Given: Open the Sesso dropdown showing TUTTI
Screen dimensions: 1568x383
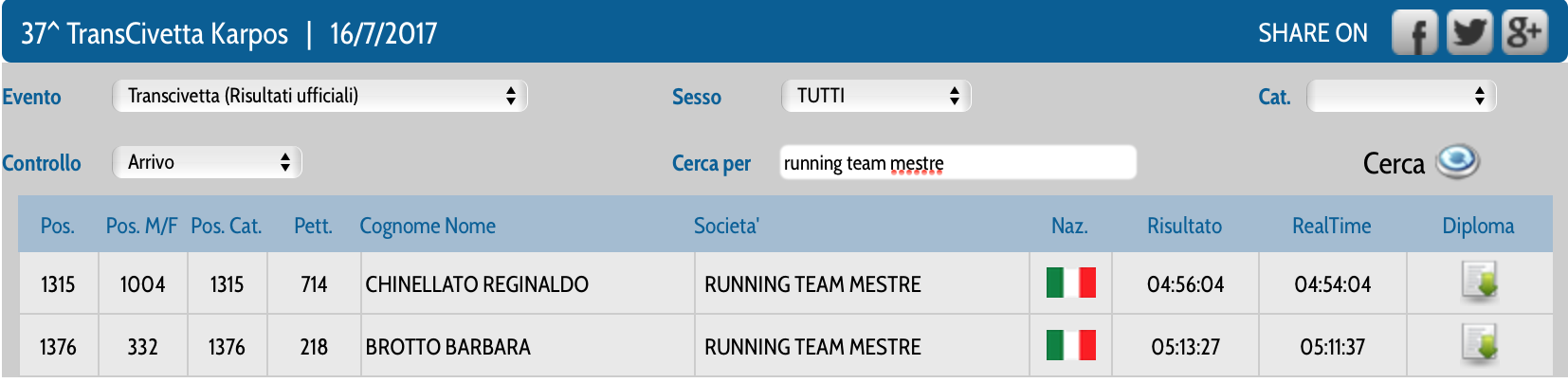Looking at the screenshot, I should pos(876,96).
